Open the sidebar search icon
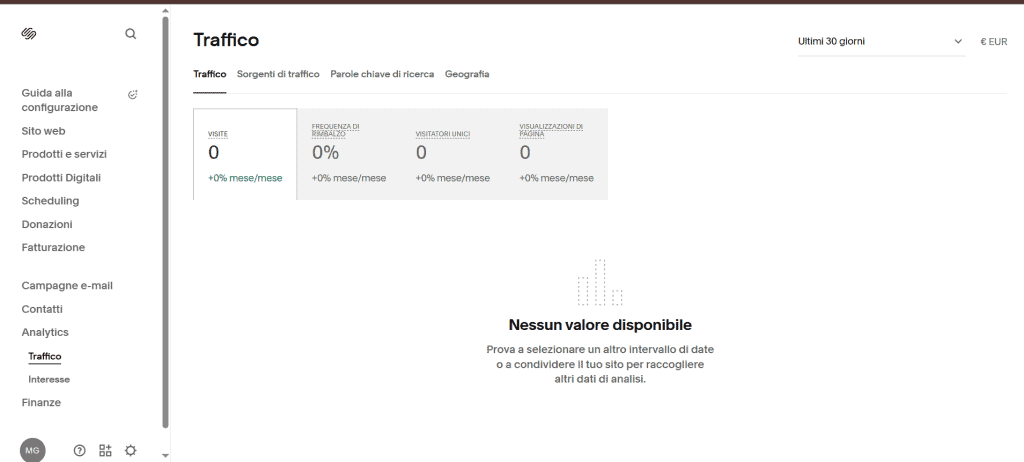This screenshot has height=462, width=1024. coord(131,33)
